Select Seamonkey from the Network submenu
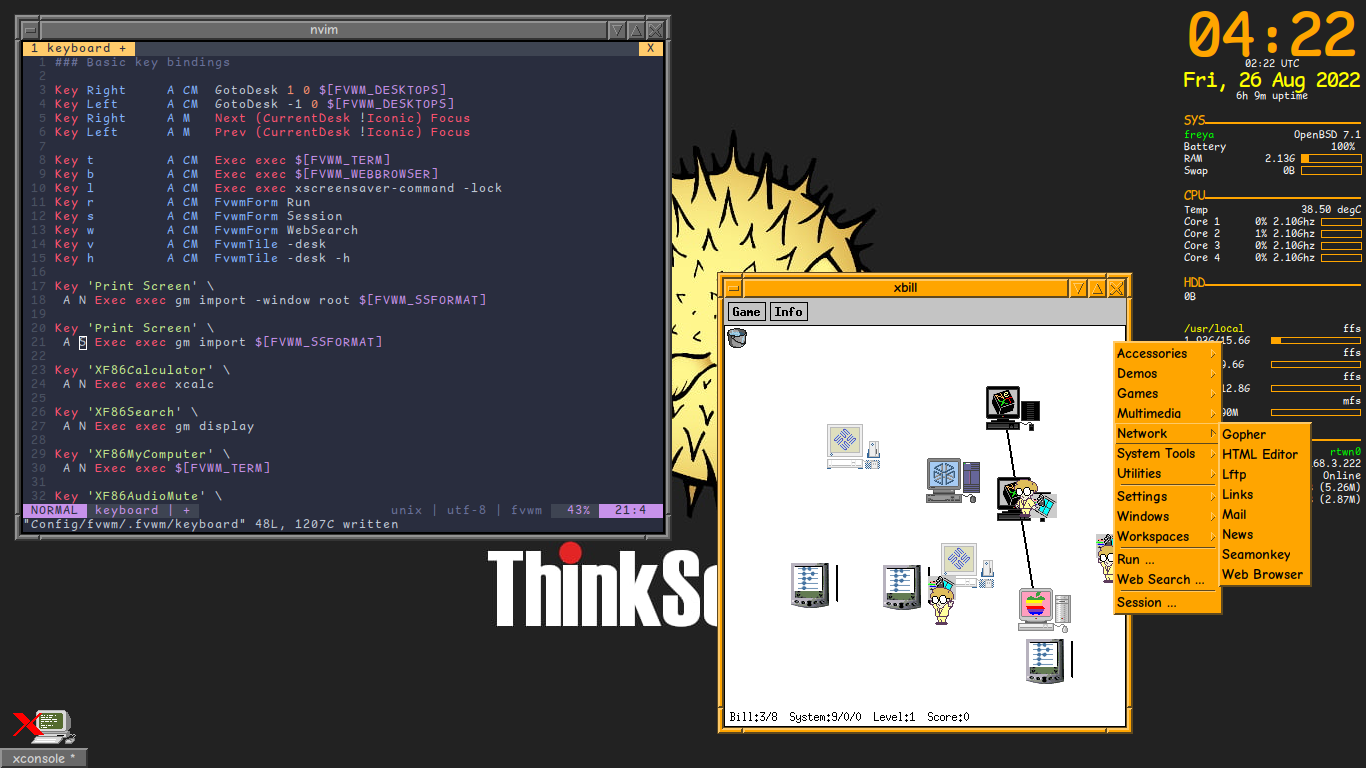Viewport: 1366px width, 768px height. 1256,554
